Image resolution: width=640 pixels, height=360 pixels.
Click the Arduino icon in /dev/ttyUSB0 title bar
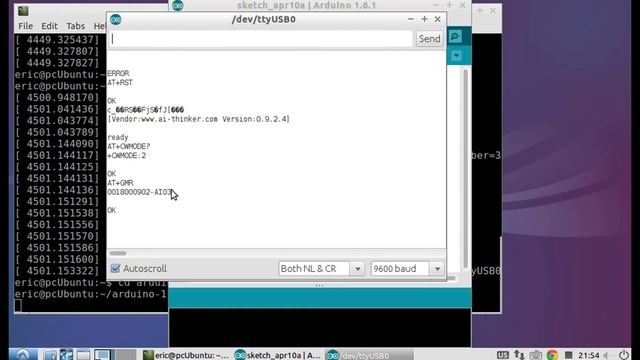click(x=116, y=19)
